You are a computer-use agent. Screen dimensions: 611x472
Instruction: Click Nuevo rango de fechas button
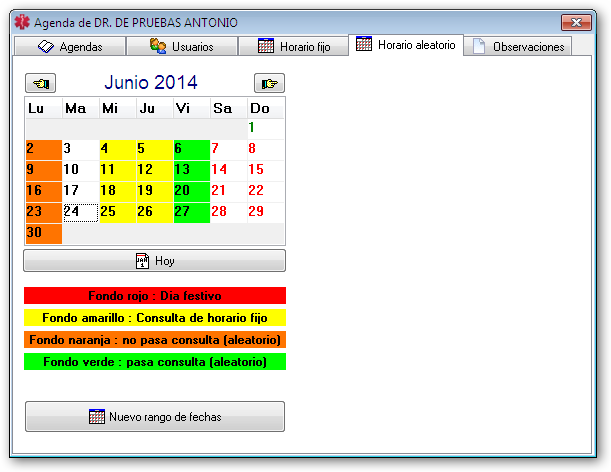coord(155,416)
